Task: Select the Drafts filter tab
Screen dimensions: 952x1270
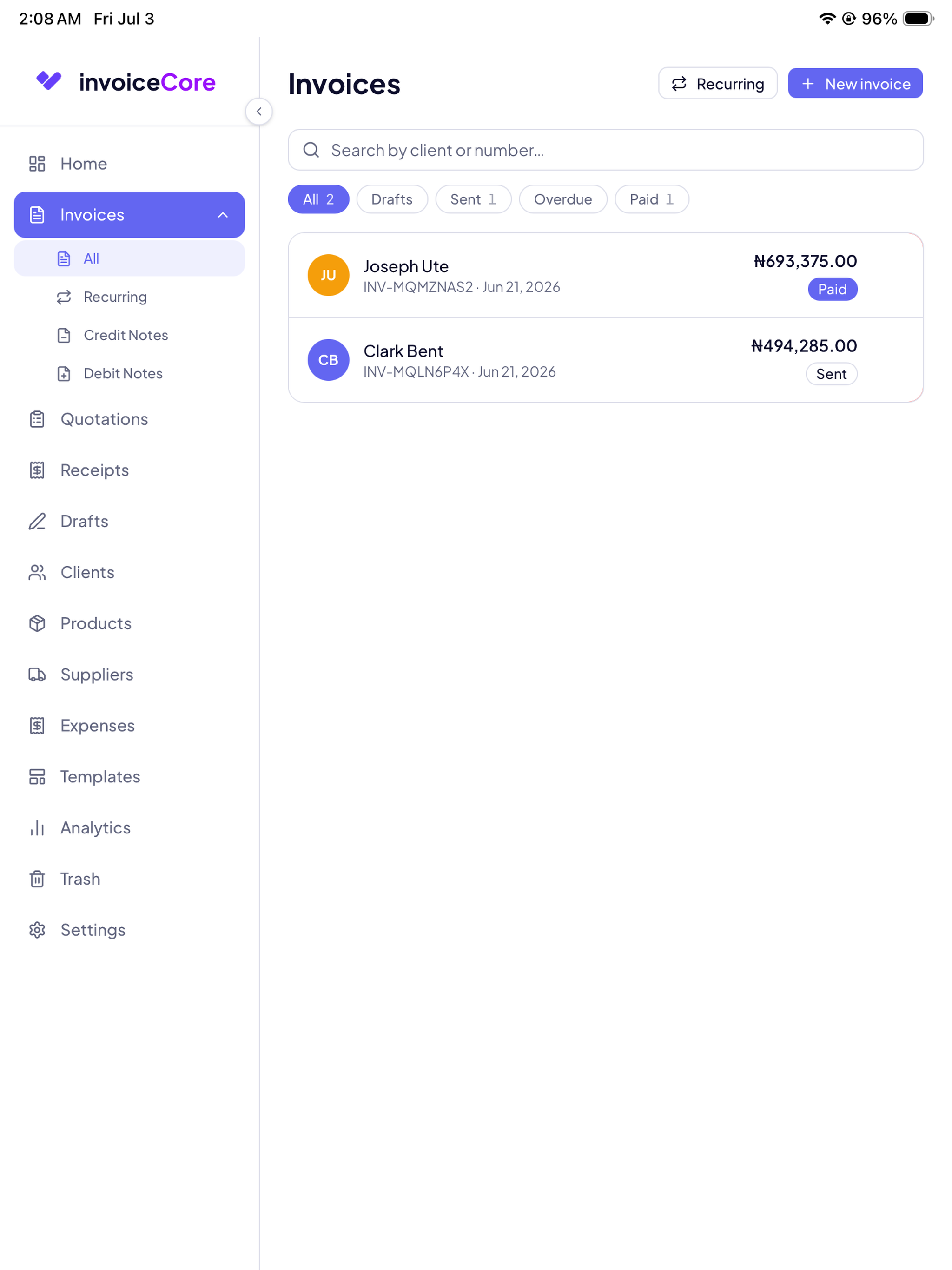Action: coord(392,199)
